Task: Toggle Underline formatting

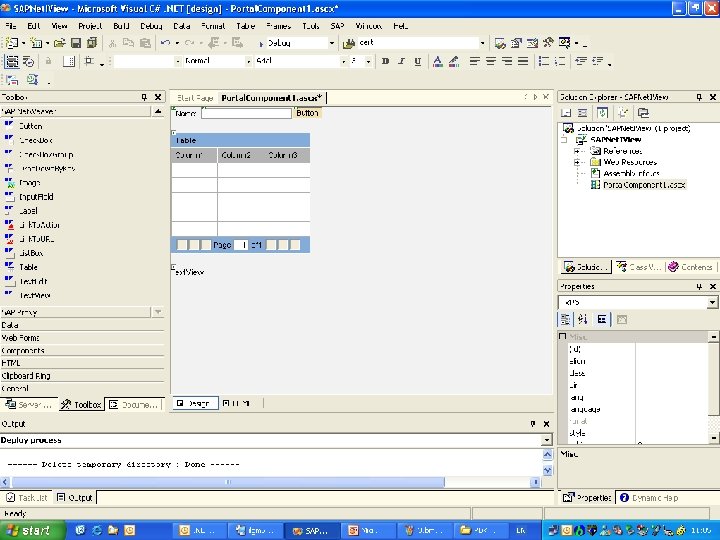Action: click(417, 61)
